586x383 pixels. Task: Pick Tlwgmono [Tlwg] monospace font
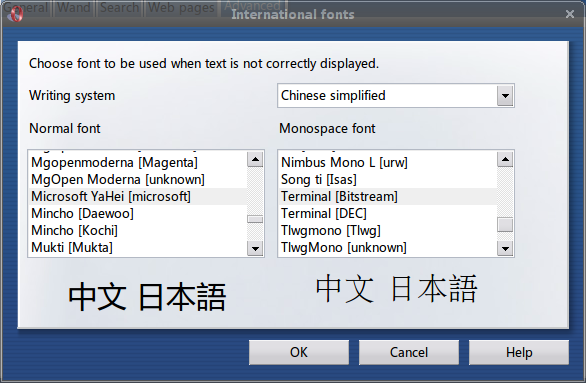(x=388, y=231)
